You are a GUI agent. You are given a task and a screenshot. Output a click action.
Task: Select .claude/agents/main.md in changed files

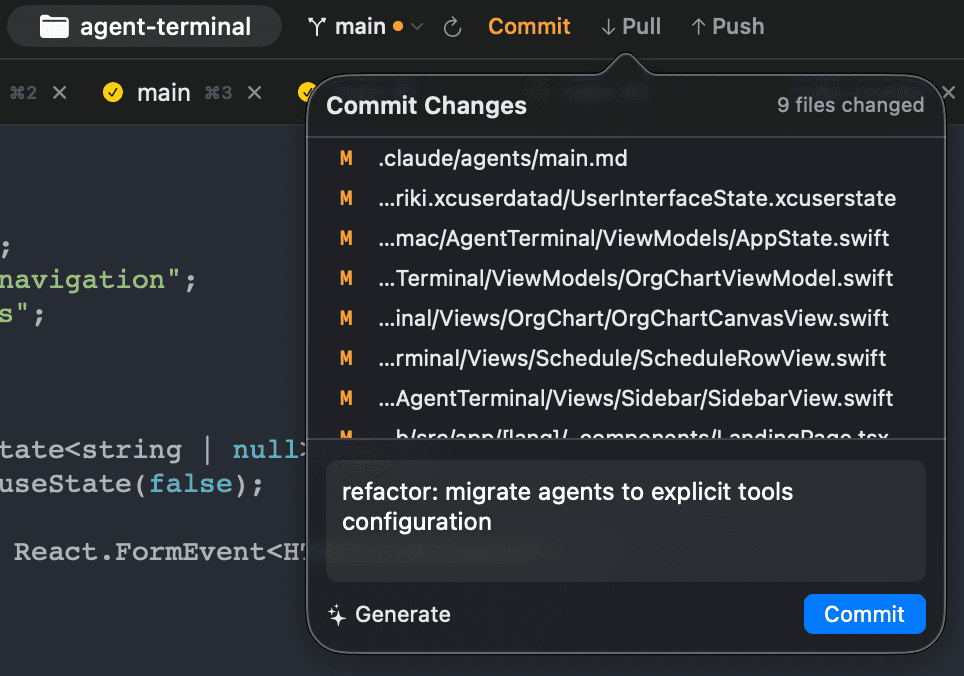pyautogui.click(x=502, y=158)
